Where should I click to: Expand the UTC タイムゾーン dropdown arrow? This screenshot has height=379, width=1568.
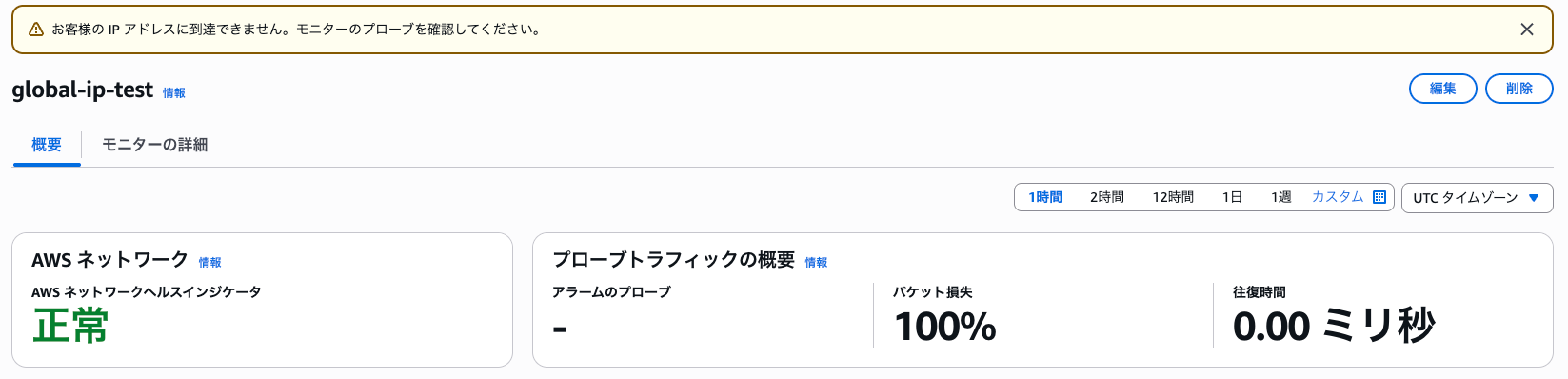click(x=1534, y=198)
